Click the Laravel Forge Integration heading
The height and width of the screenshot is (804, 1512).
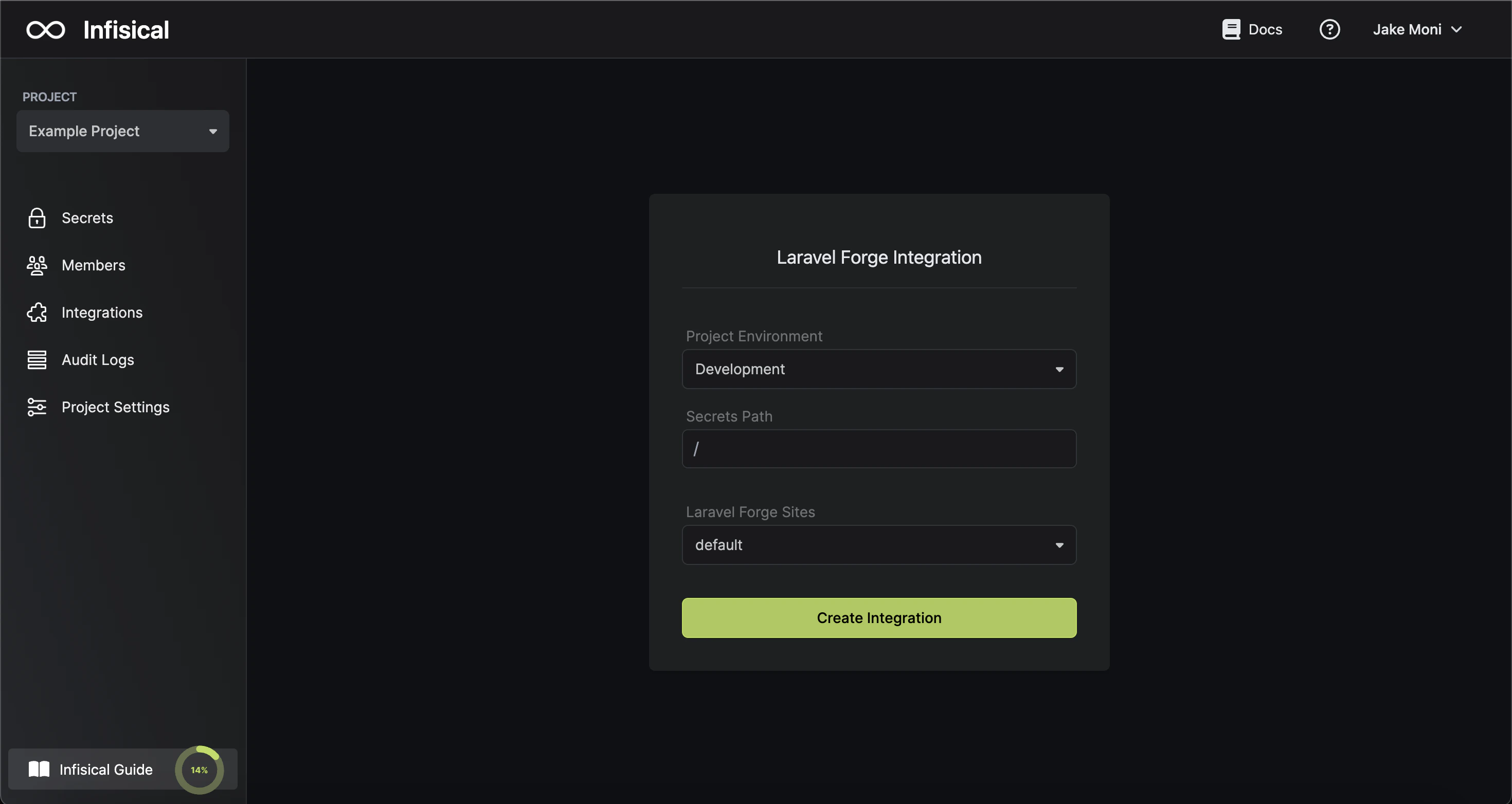pos(879,257)
